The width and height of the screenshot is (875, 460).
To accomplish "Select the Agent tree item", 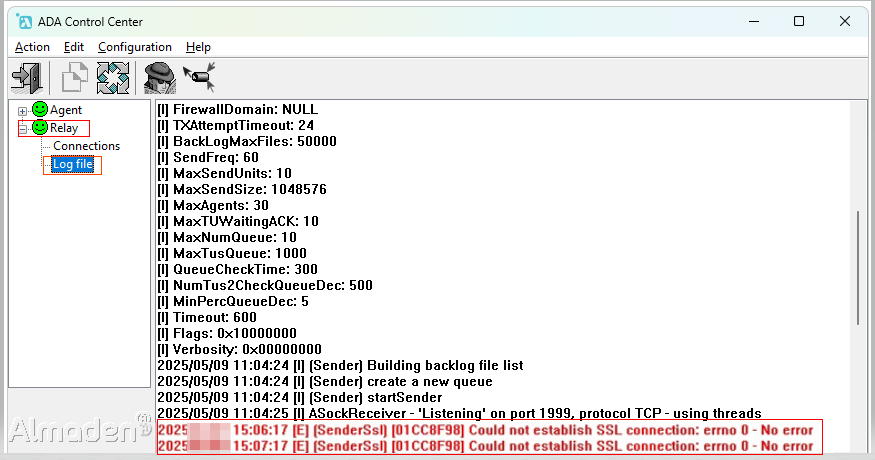I will 66,110.
